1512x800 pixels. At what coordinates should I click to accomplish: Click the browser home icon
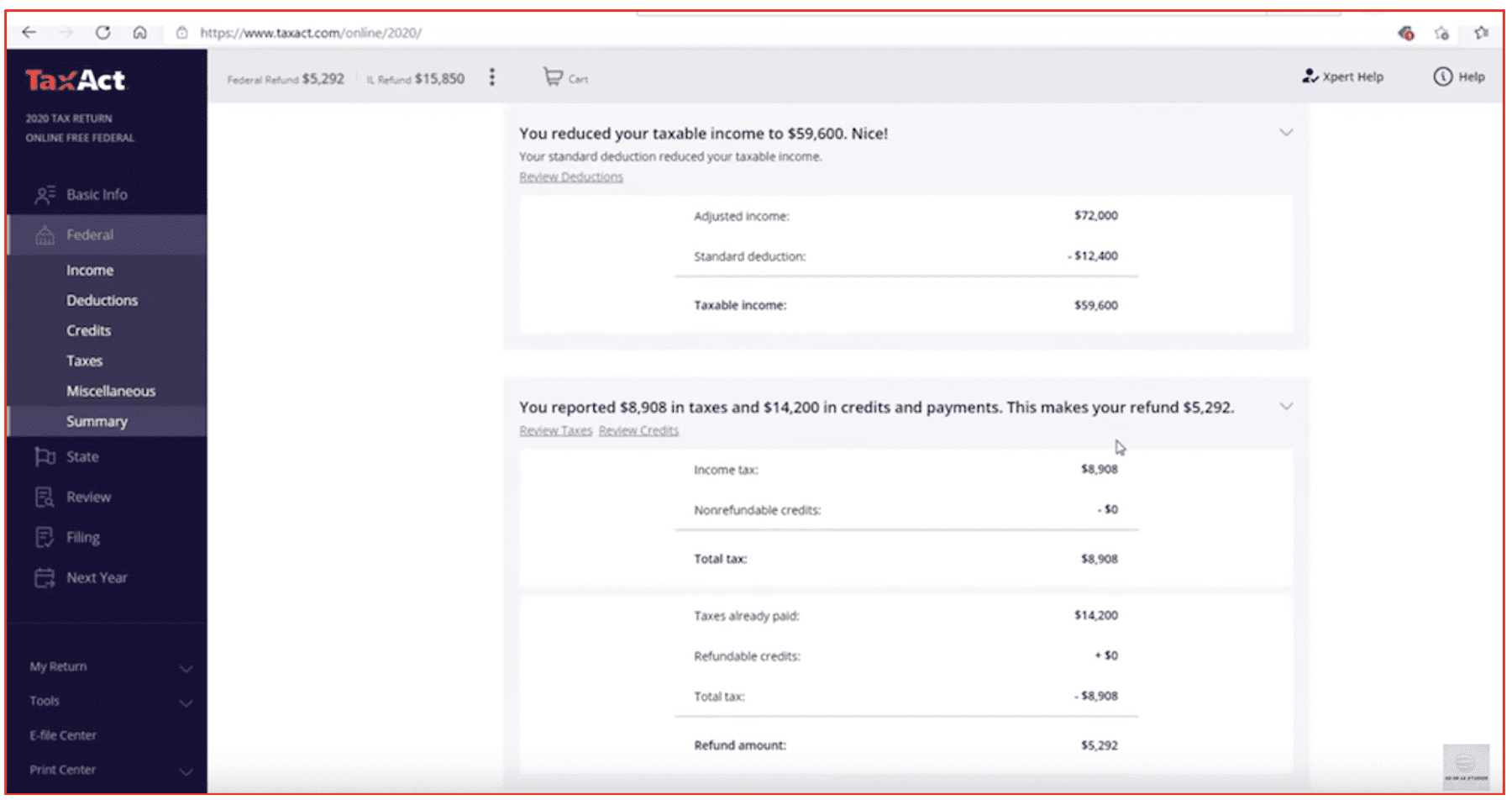pyautogui.click(x=140, y=33)
